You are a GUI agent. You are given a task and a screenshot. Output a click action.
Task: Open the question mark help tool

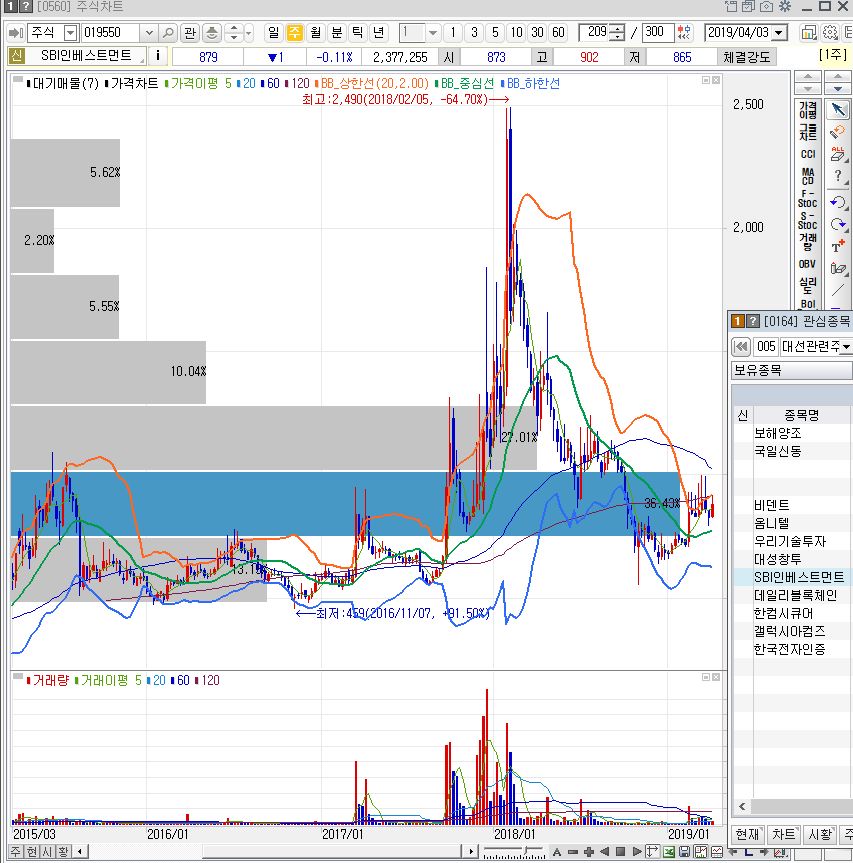838,176
